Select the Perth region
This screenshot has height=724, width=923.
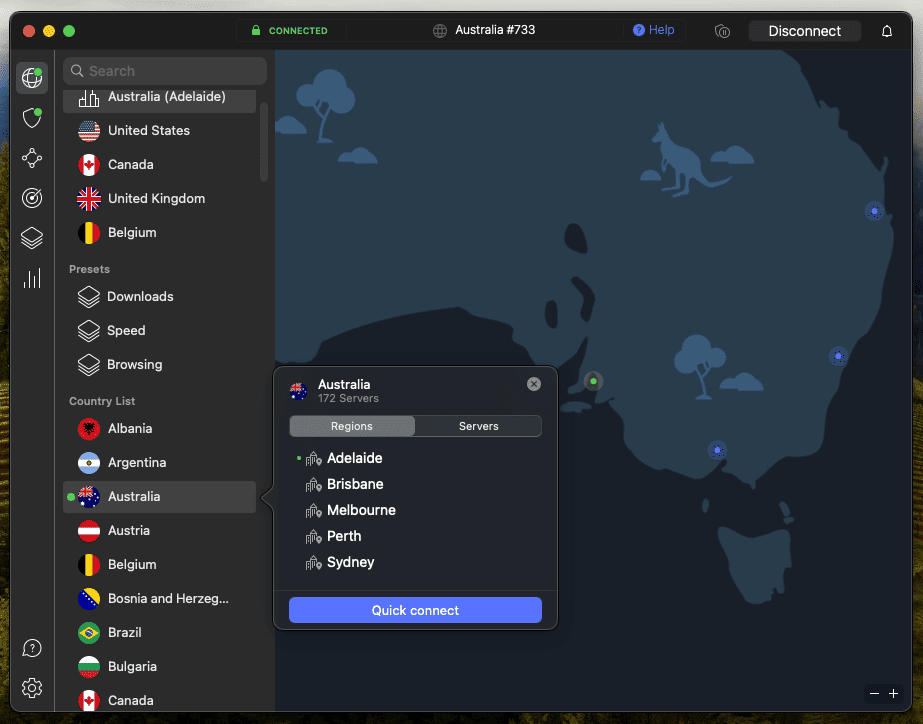pyautogui.click(x=344, y=536)
